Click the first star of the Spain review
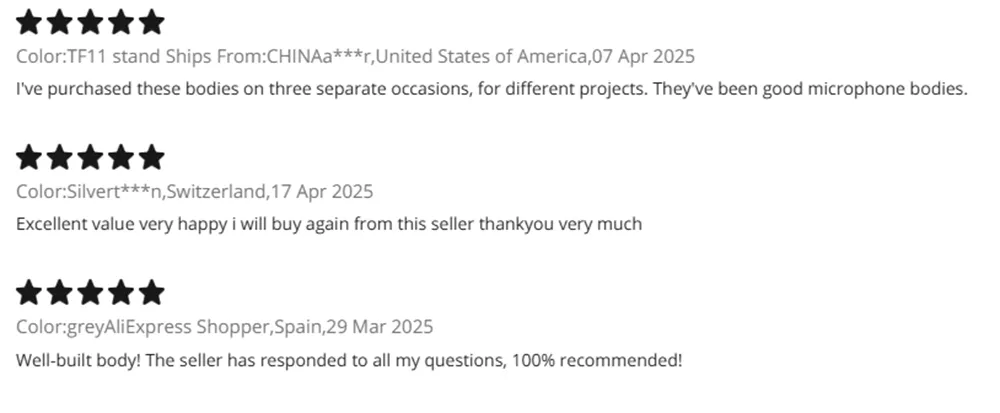 point(29,292)
